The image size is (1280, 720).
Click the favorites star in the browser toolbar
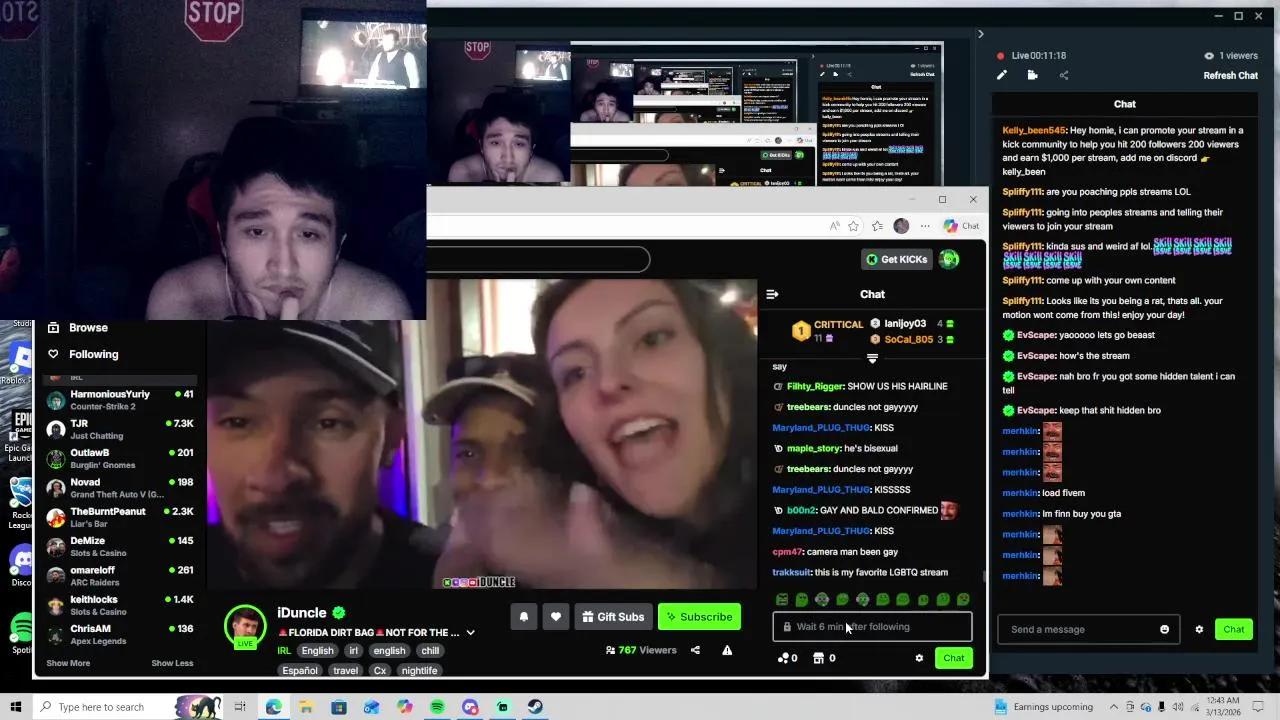point(853,226)
